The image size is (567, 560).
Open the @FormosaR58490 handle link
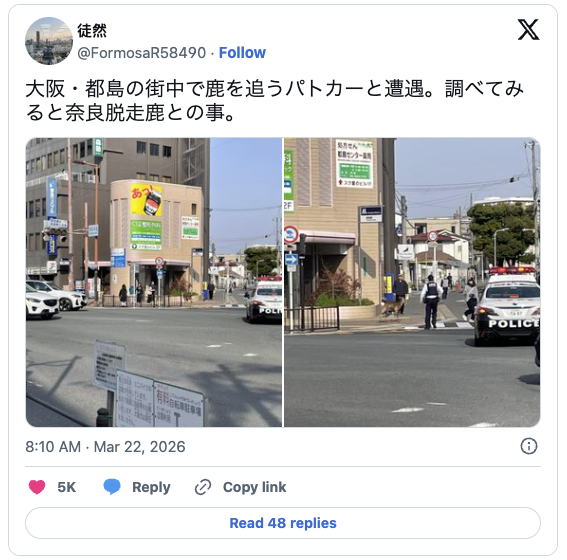[x=142, y=53]
